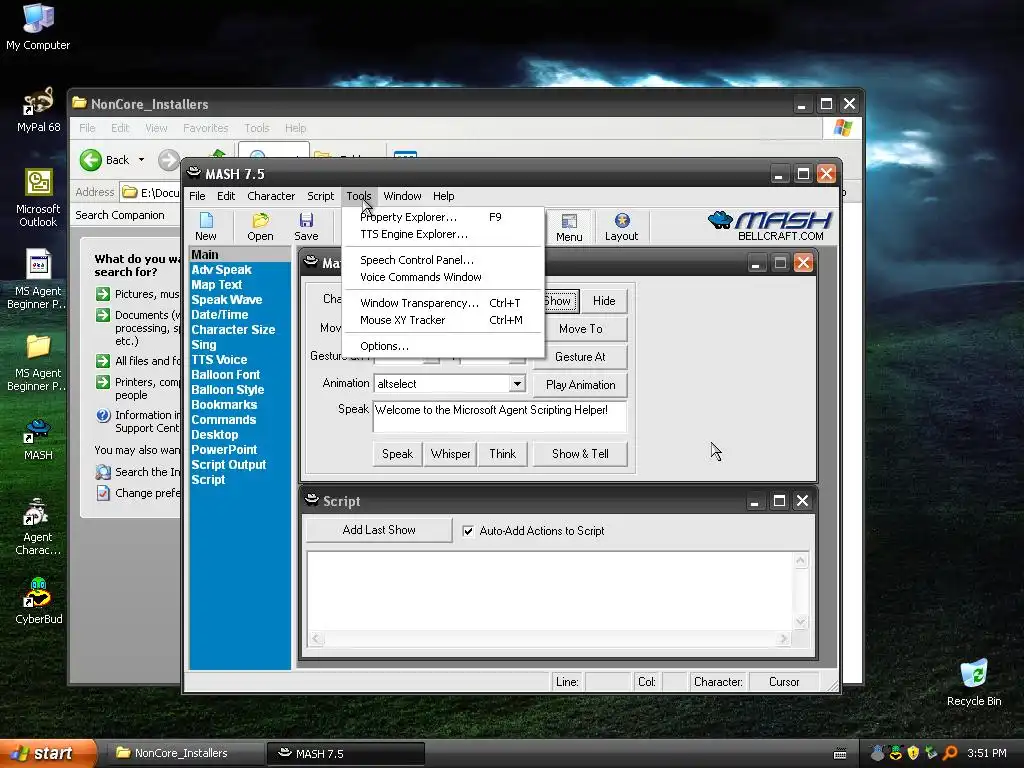Screen dimensions: 1024x768
Task: Click the Gesture At button
Action: [x=580, y=357]
